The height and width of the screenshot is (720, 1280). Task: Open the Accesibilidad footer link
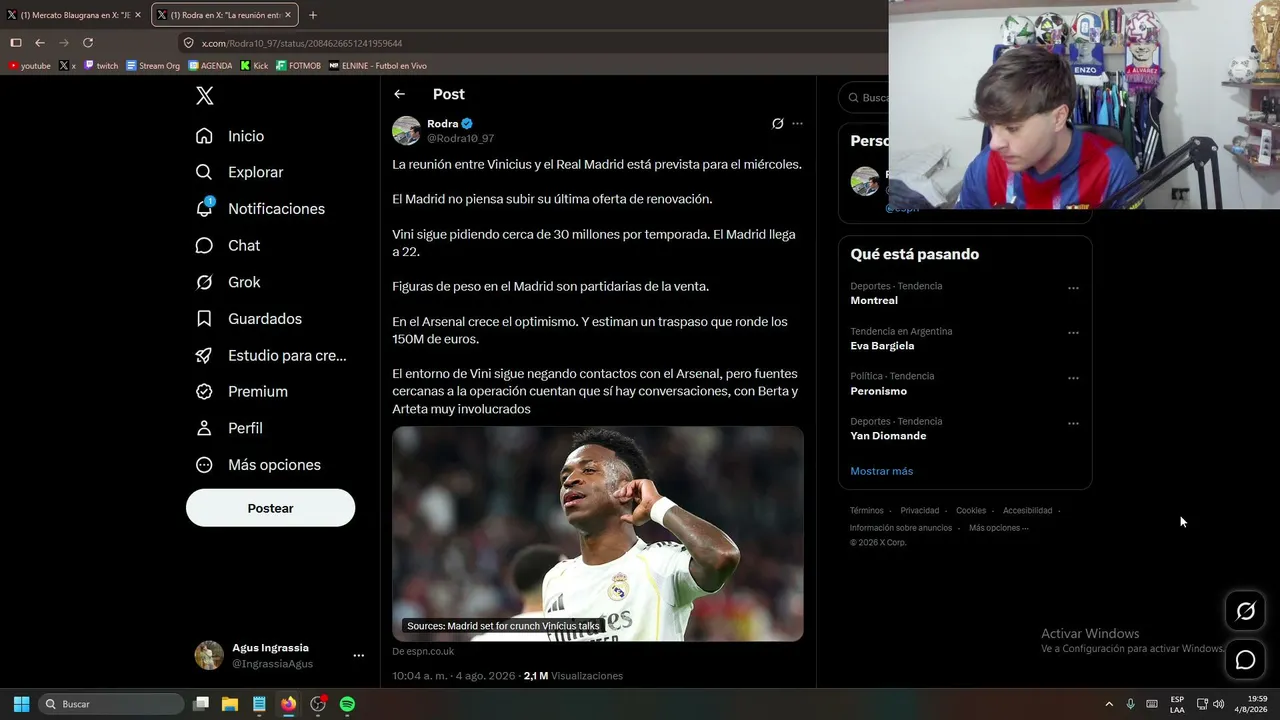click(1028, 511)
